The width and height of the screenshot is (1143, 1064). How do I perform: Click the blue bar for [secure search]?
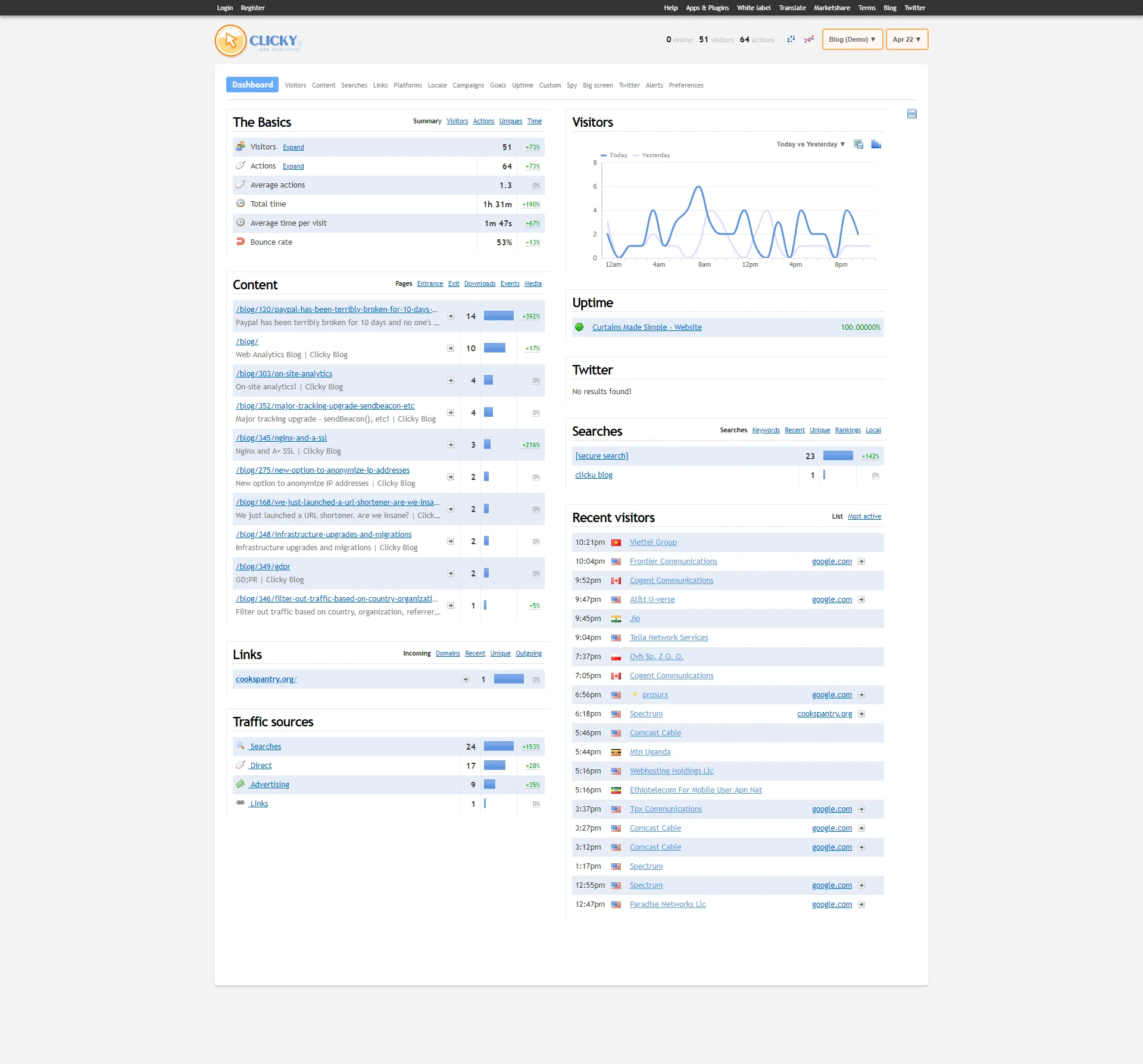(838, 456)
